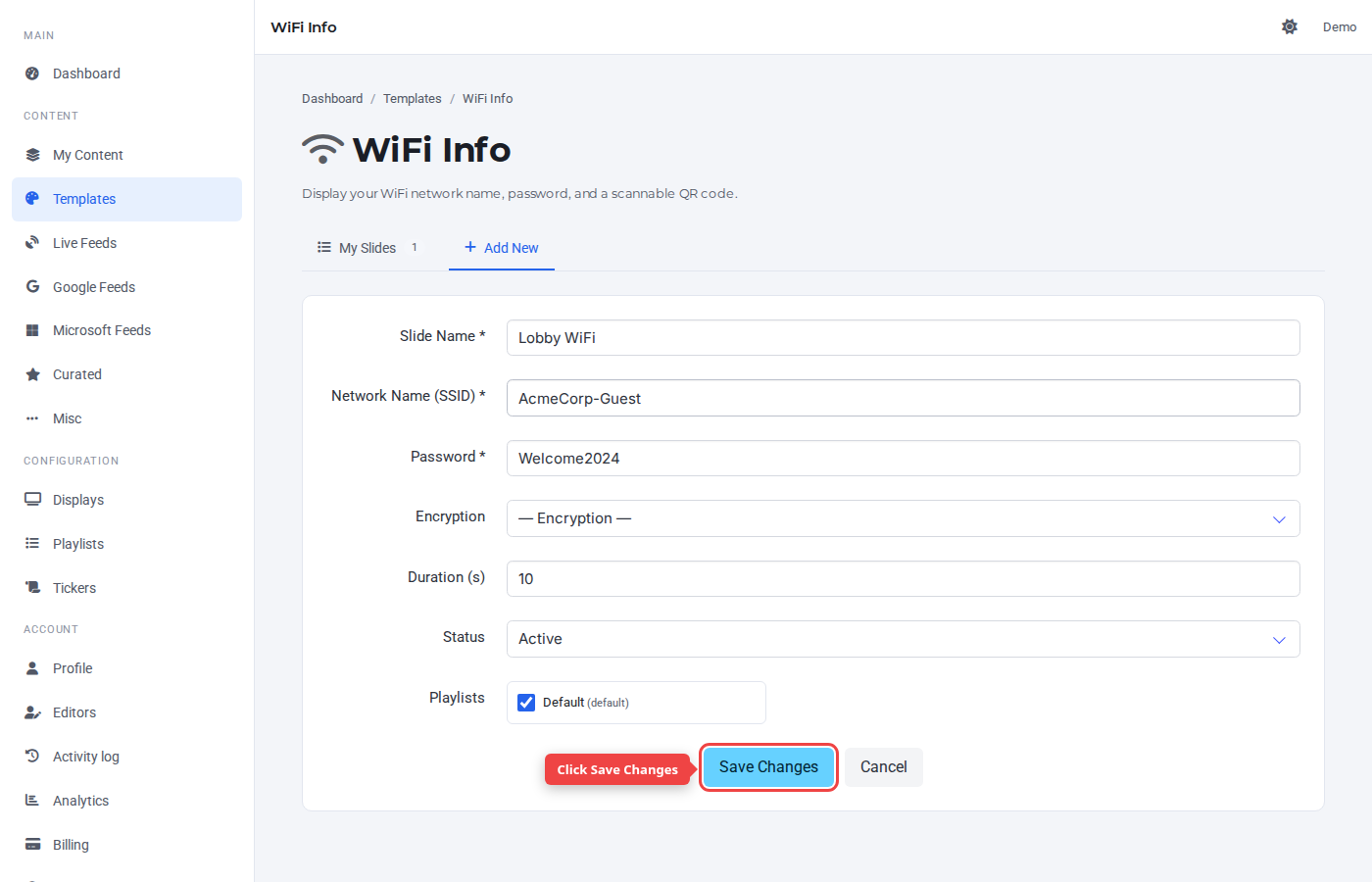Open Displays configuration page
1372x882 pixels.
pyautogui.click(x=126, y=500)
